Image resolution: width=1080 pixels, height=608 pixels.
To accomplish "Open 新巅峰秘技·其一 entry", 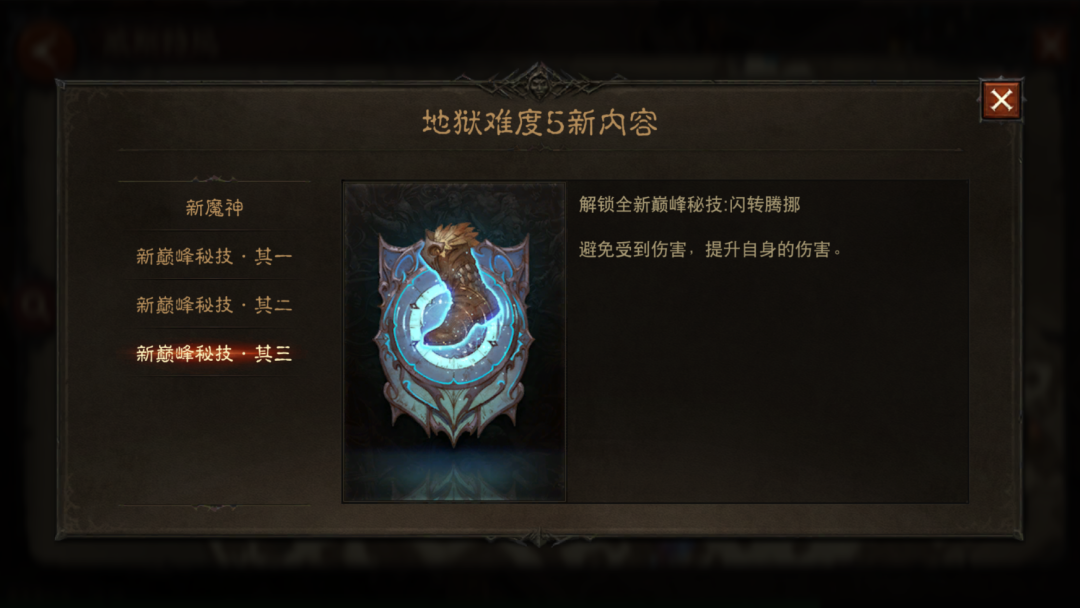I will [x=214, y=256].
